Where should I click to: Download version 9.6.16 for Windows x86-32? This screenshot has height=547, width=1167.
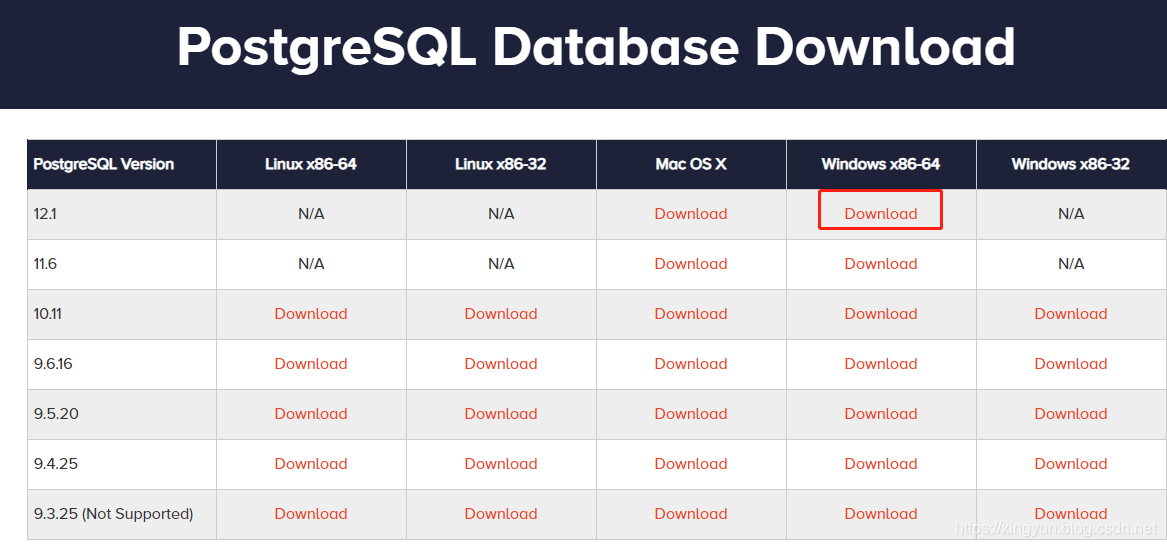pyautogui.click(x=1071, y=363)
